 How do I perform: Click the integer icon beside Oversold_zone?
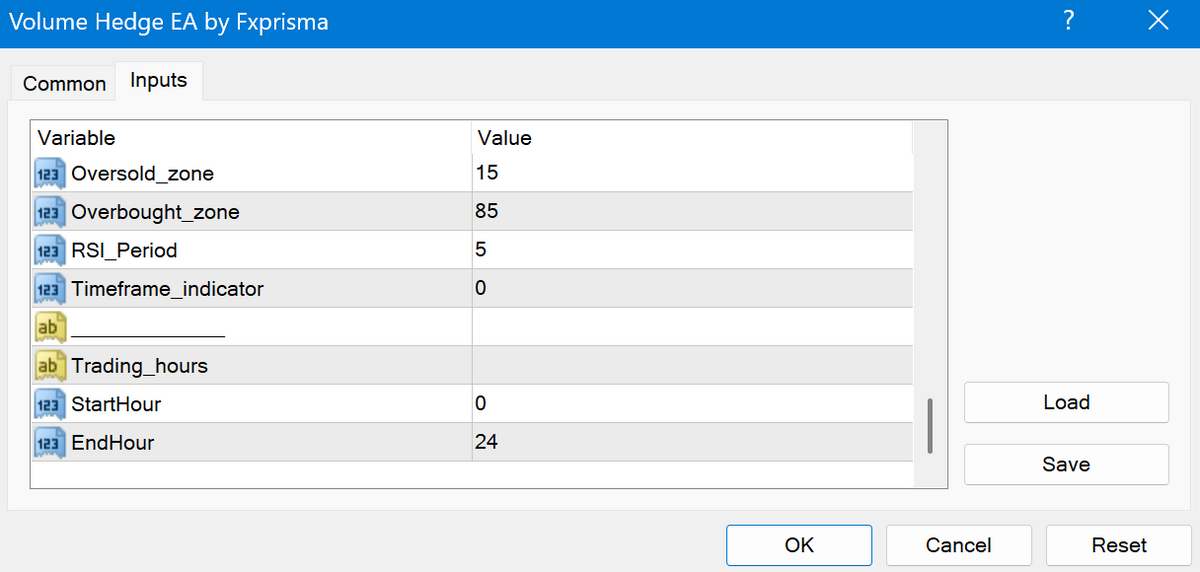(x=50, y=173)
